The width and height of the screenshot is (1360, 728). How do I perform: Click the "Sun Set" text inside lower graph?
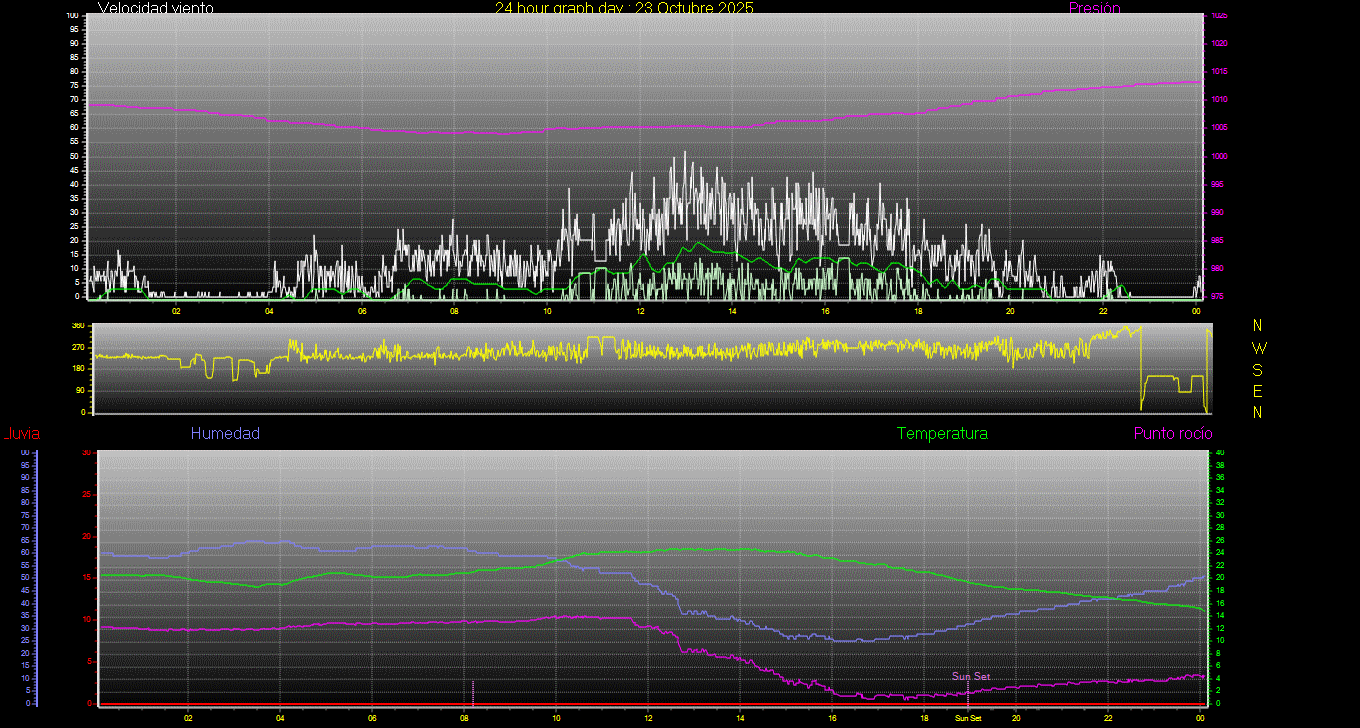pyautogui.click(x=971, y=677)
